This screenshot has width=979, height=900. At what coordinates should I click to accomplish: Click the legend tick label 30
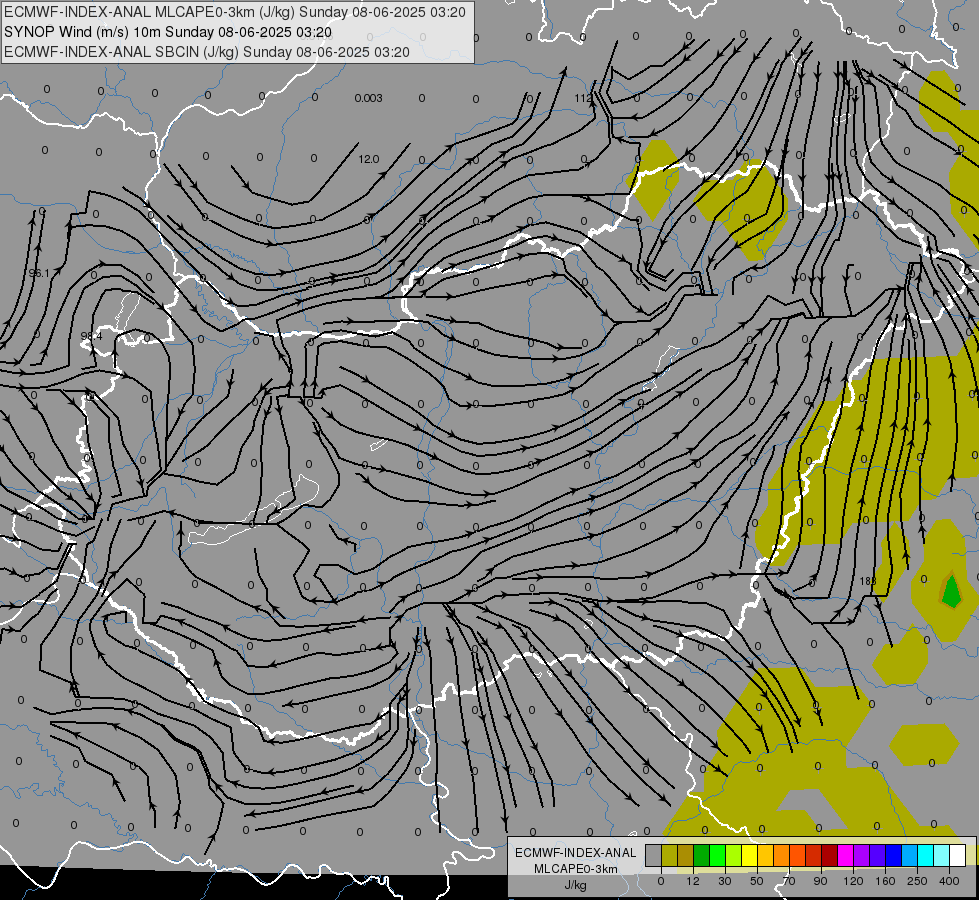pyautogui.click(x=725, y=881)
